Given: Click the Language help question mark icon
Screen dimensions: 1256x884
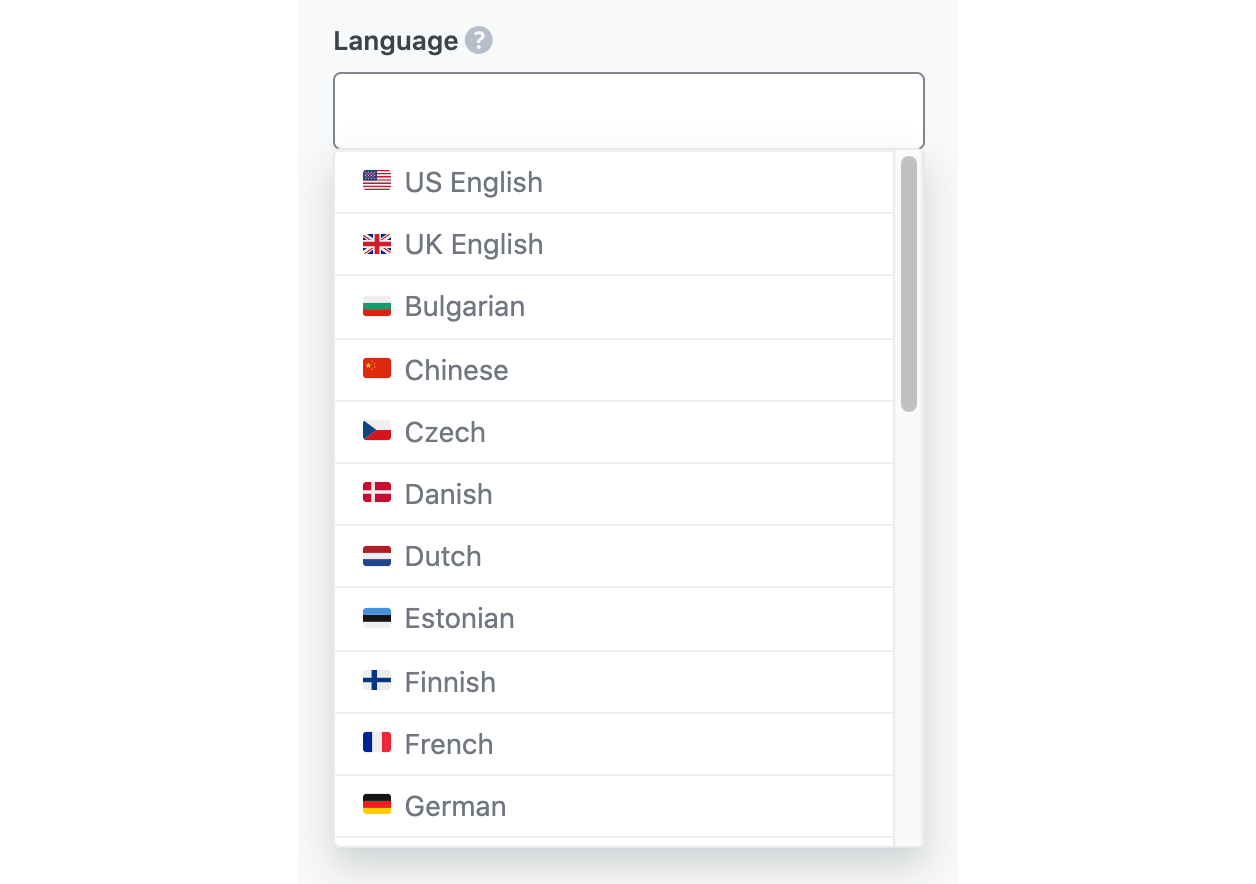Looking at the screenshot, I should click(479, 41).
